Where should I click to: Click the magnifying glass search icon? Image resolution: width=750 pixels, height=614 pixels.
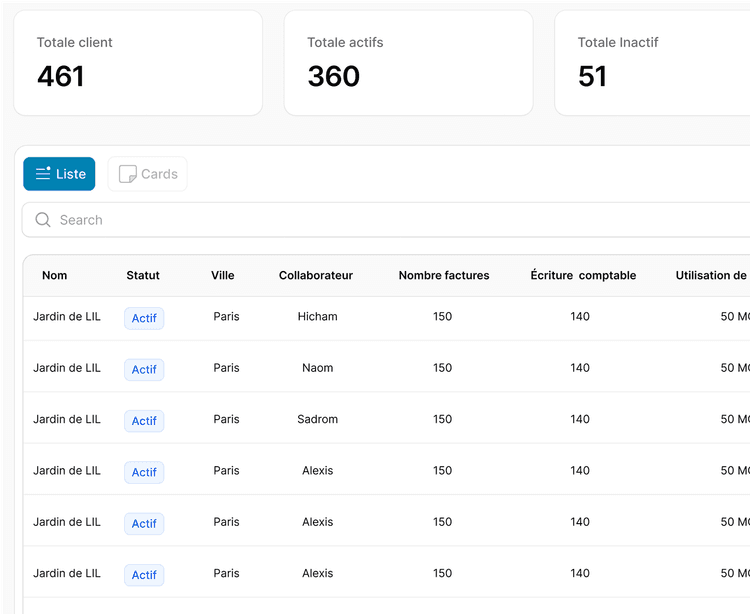(43, 220)
